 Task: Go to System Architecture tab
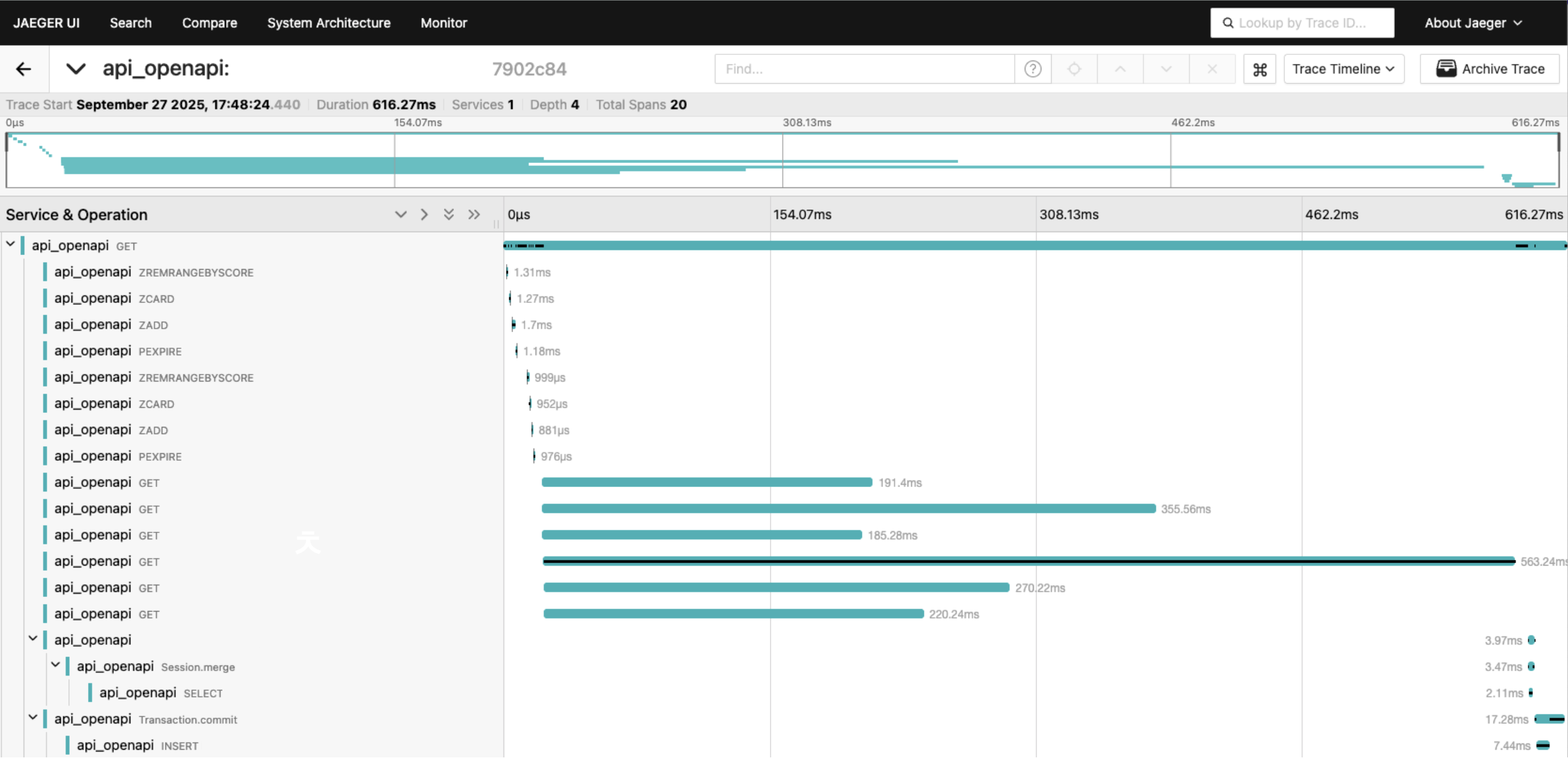pyautogui.click(x=328, y=23)
